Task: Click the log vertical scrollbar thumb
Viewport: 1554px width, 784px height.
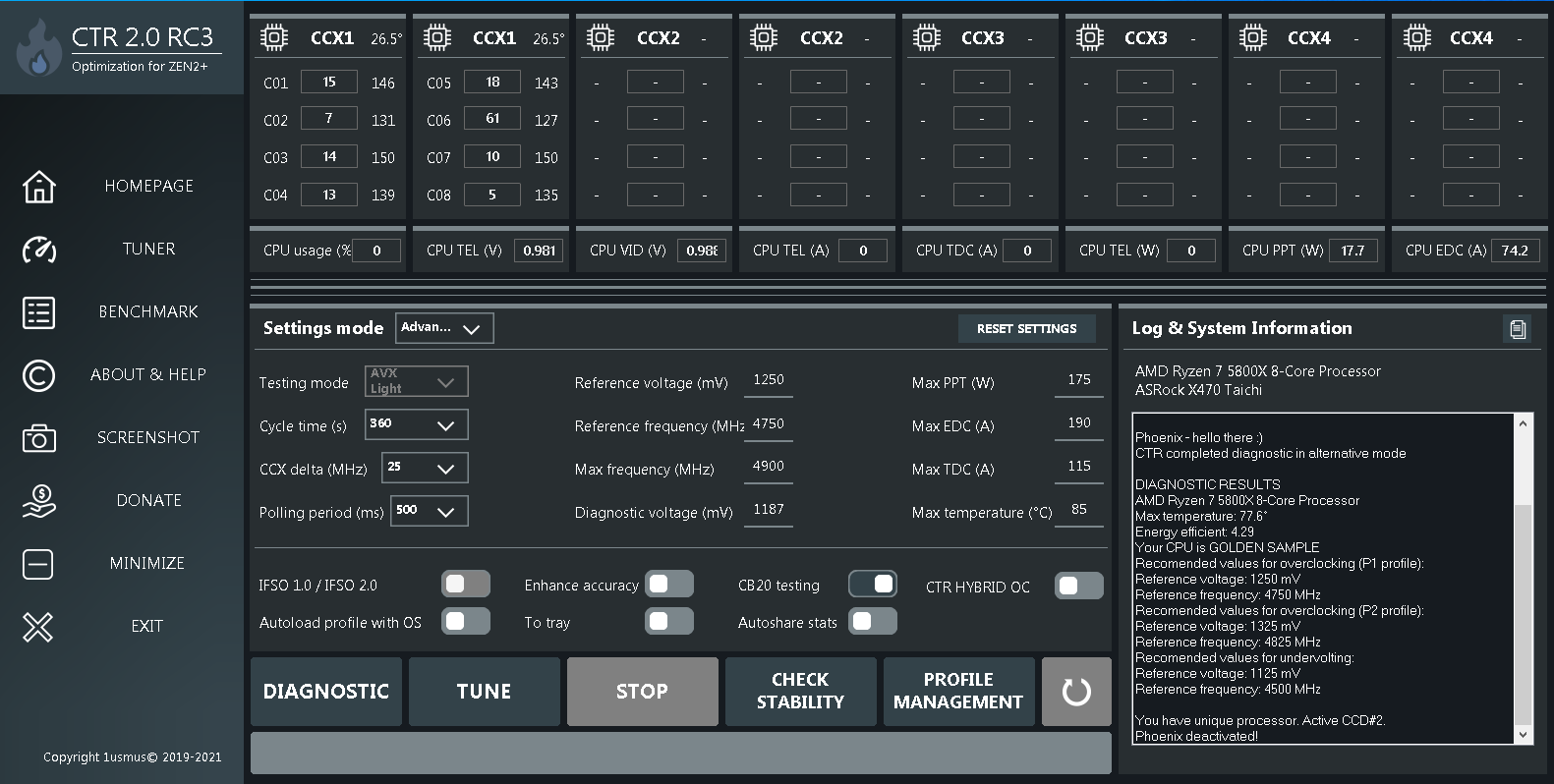Action: click(x=1523, y=614)
